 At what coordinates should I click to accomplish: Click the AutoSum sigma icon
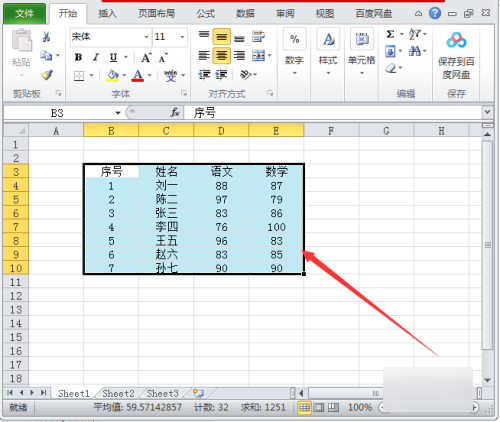(390, 34)
